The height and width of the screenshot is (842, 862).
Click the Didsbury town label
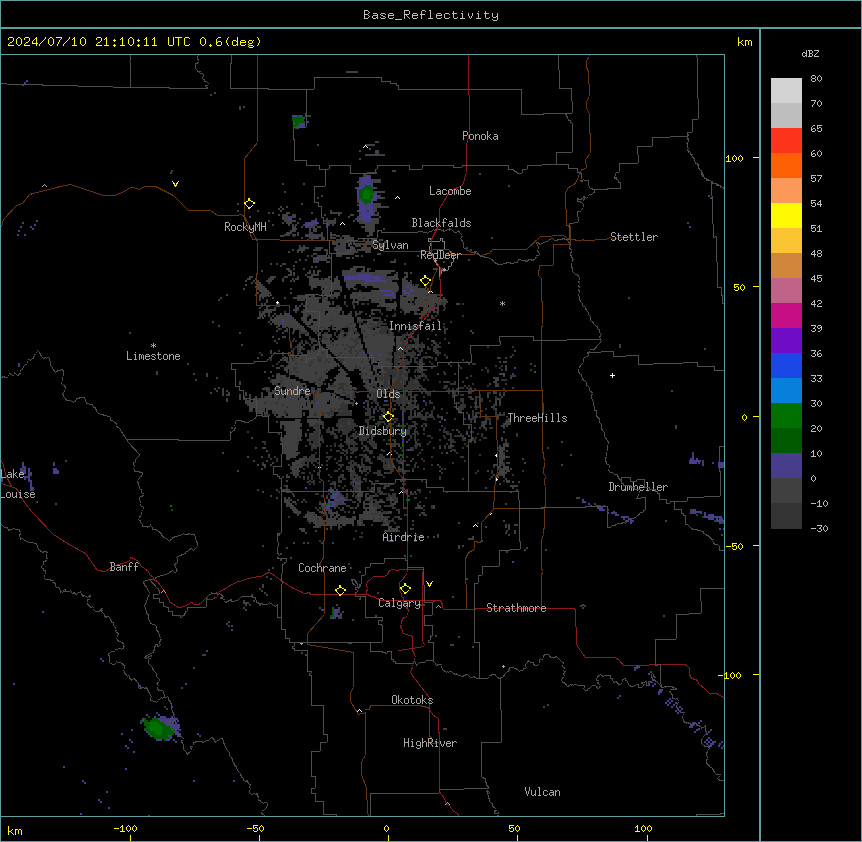383,431
